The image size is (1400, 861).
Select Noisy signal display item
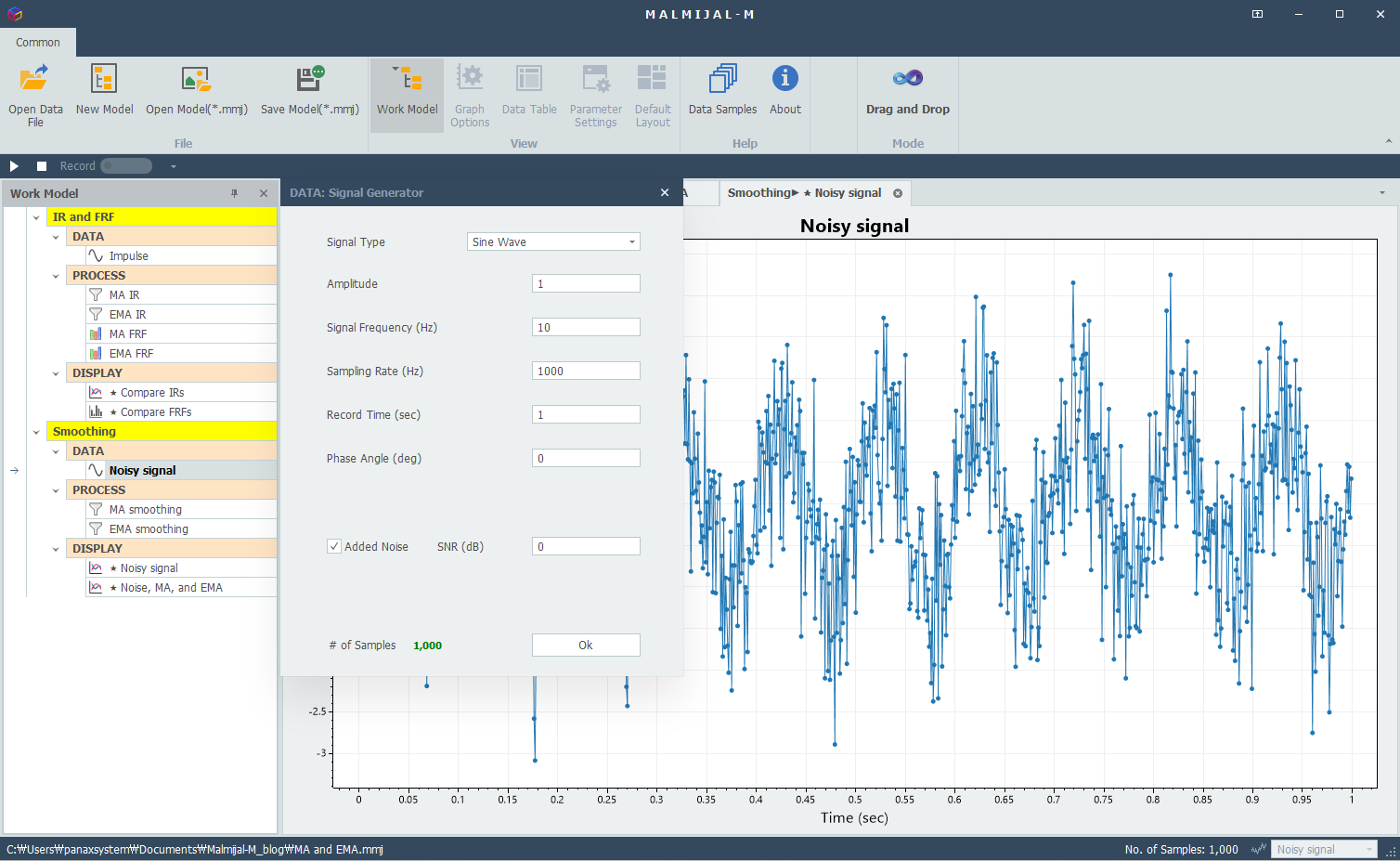coord(181,568)
